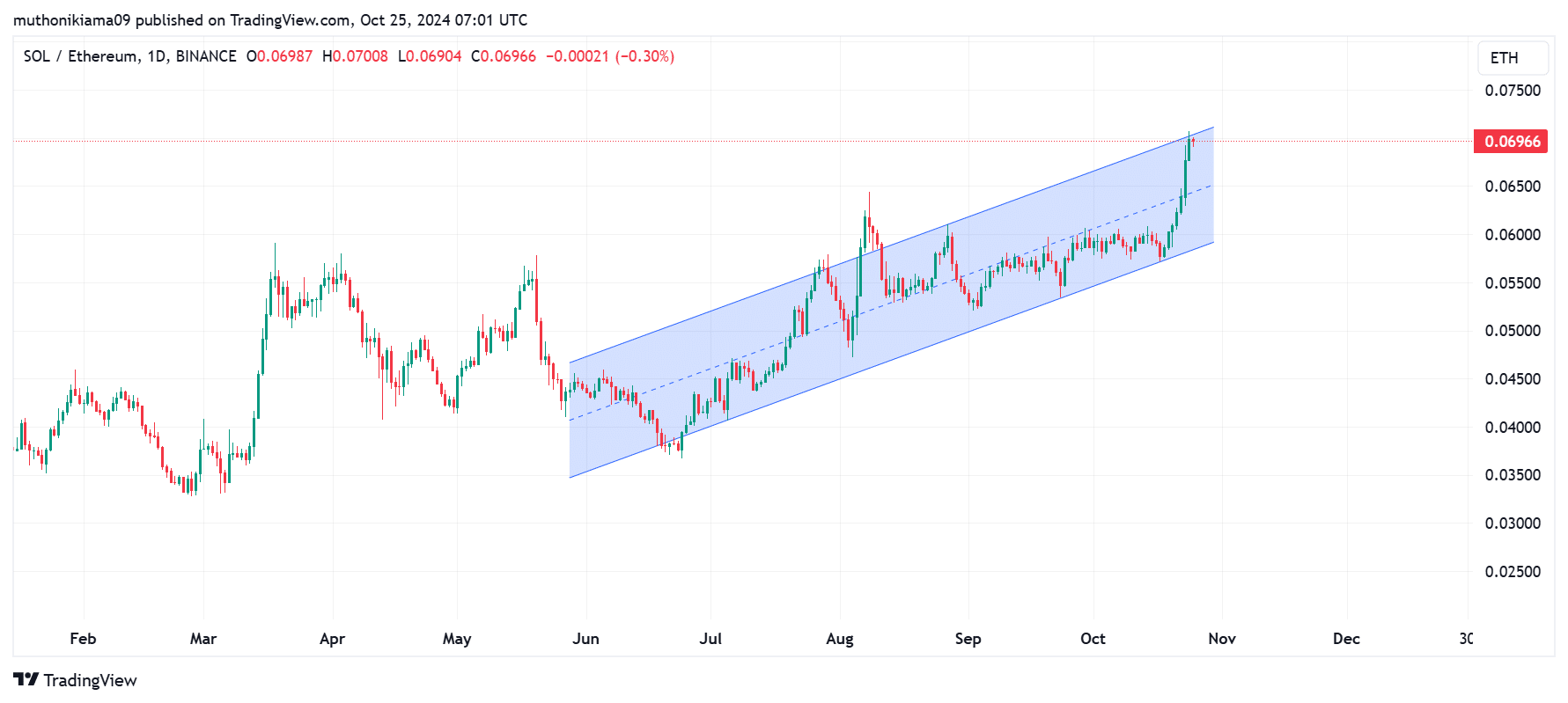Click the Apr label on time axis
Image resolution: width=1568 pixels, height=703 pixels.
(332, 639)
